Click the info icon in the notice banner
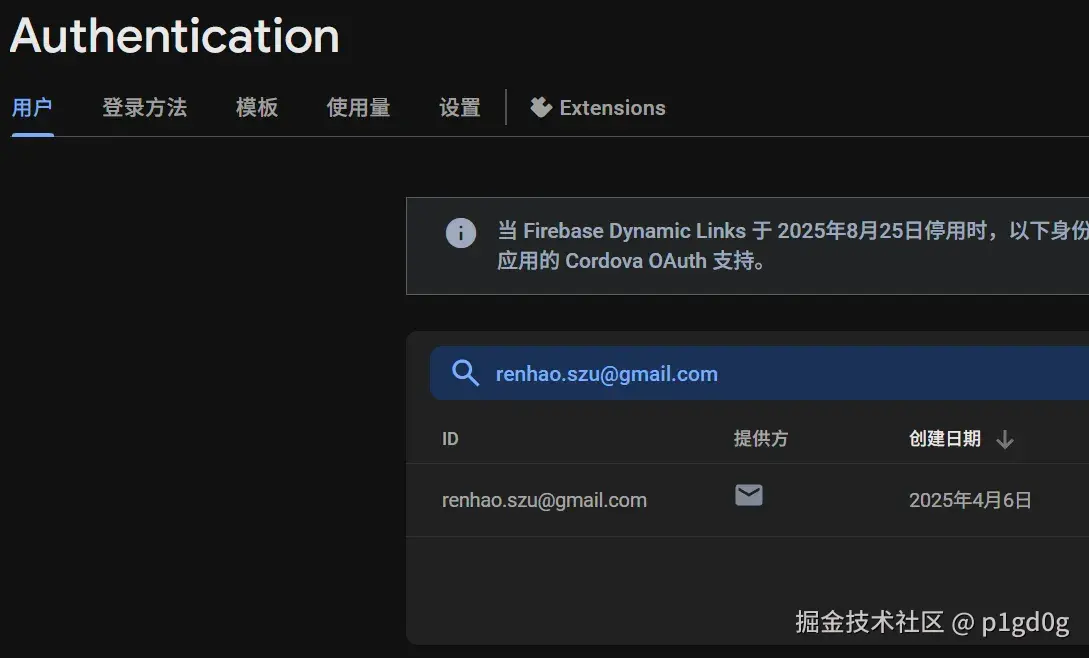1089x658 pixels. point(460,233)
